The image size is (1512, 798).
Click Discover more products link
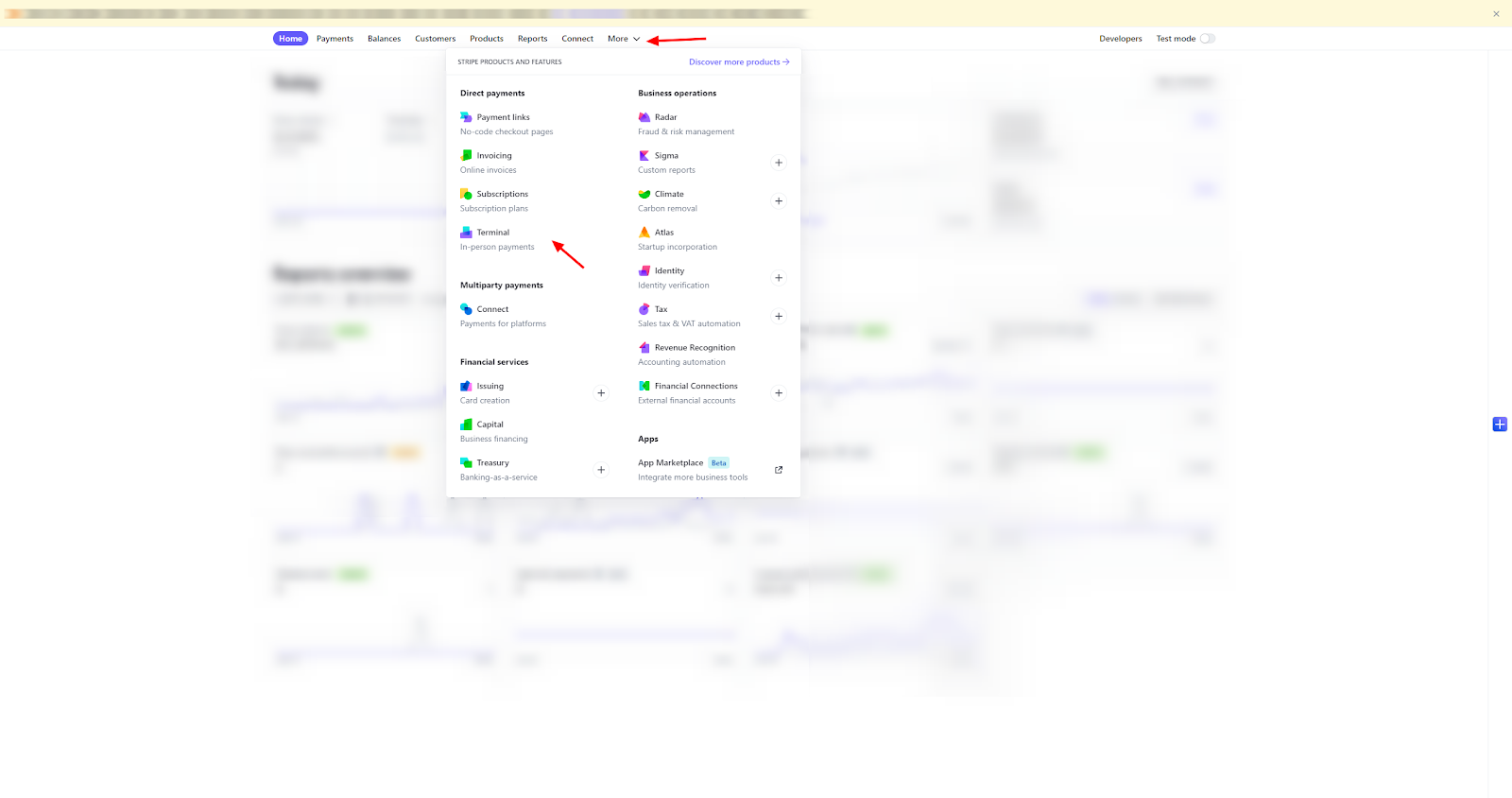pyautogui.click(x=739, y=62)
